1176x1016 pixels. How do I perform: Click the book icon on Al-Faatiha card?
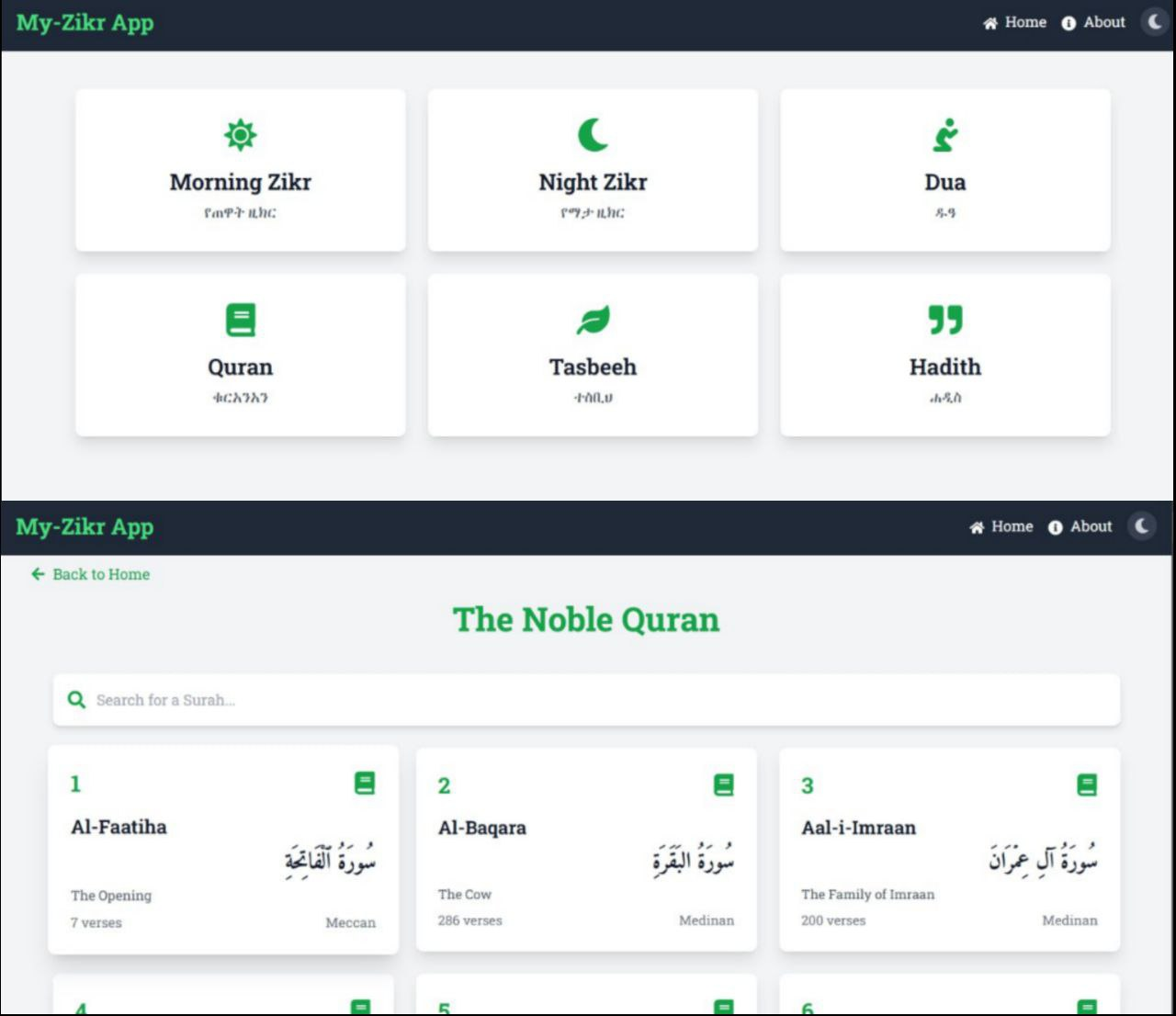[x=365, y=783]
